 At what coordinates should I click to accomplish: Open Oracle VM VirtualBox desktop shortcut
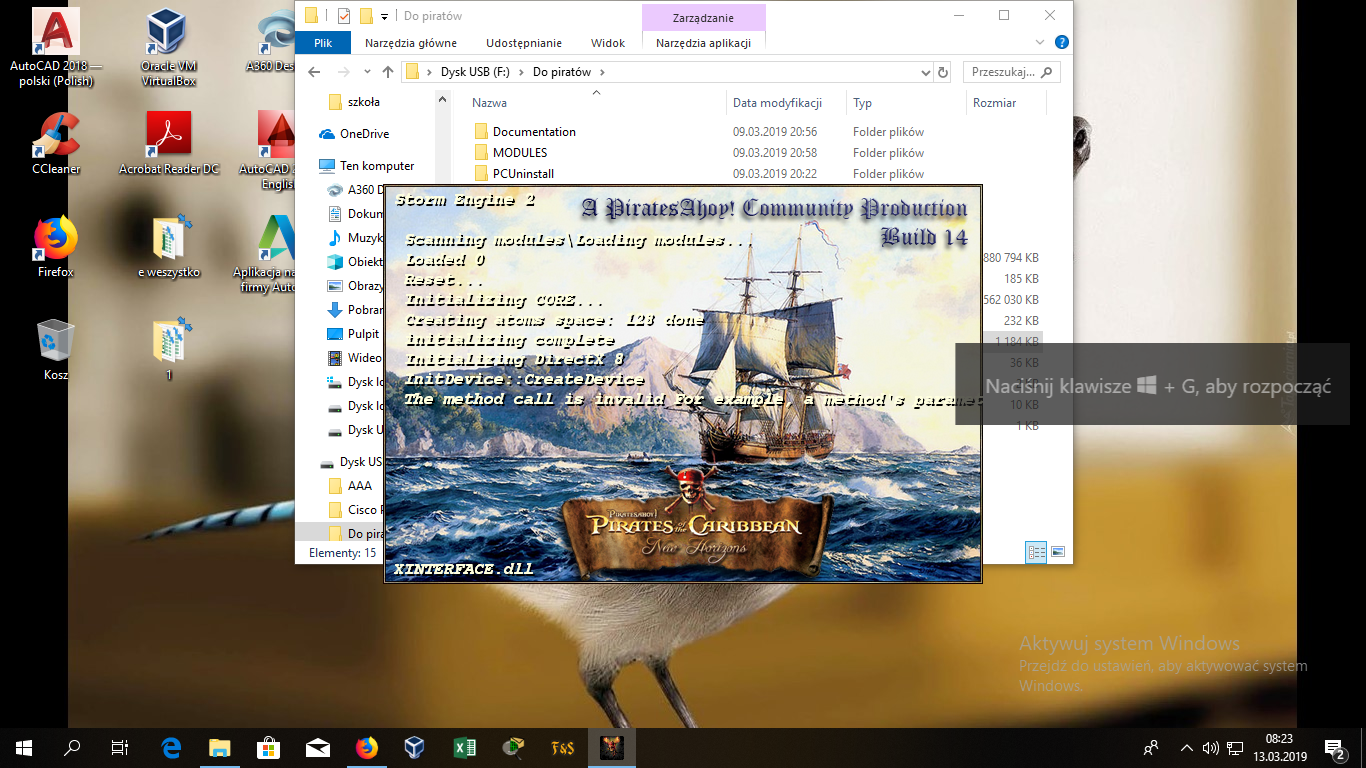click(x=169, y=47)
